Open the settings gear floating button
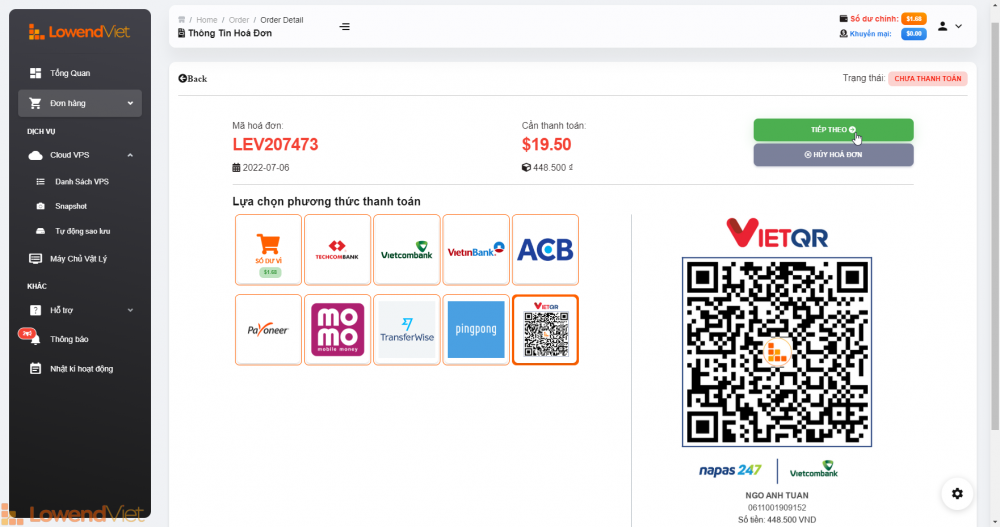 click(957, 494)
